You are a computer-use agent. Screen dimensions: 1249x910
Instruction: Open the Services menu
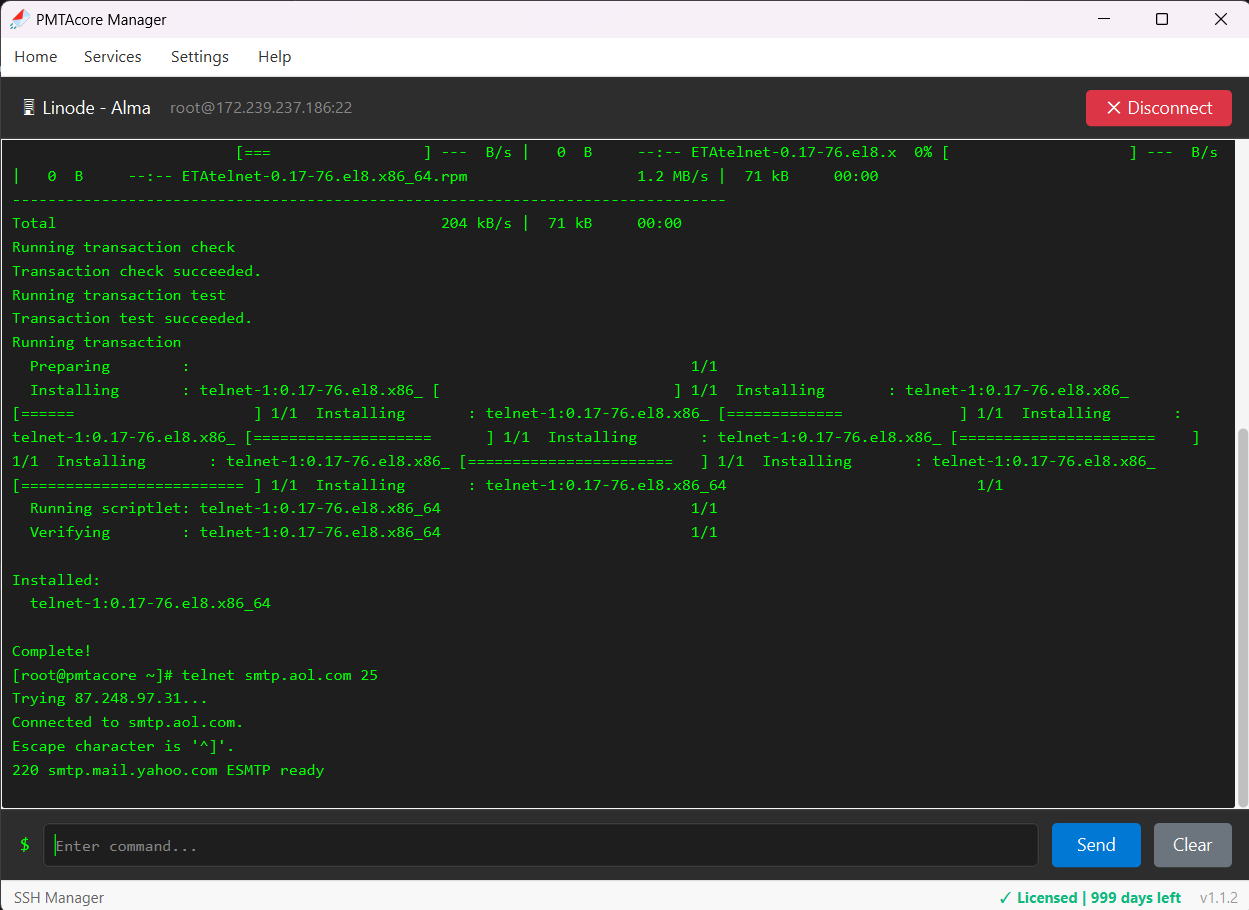click(112, 57)
